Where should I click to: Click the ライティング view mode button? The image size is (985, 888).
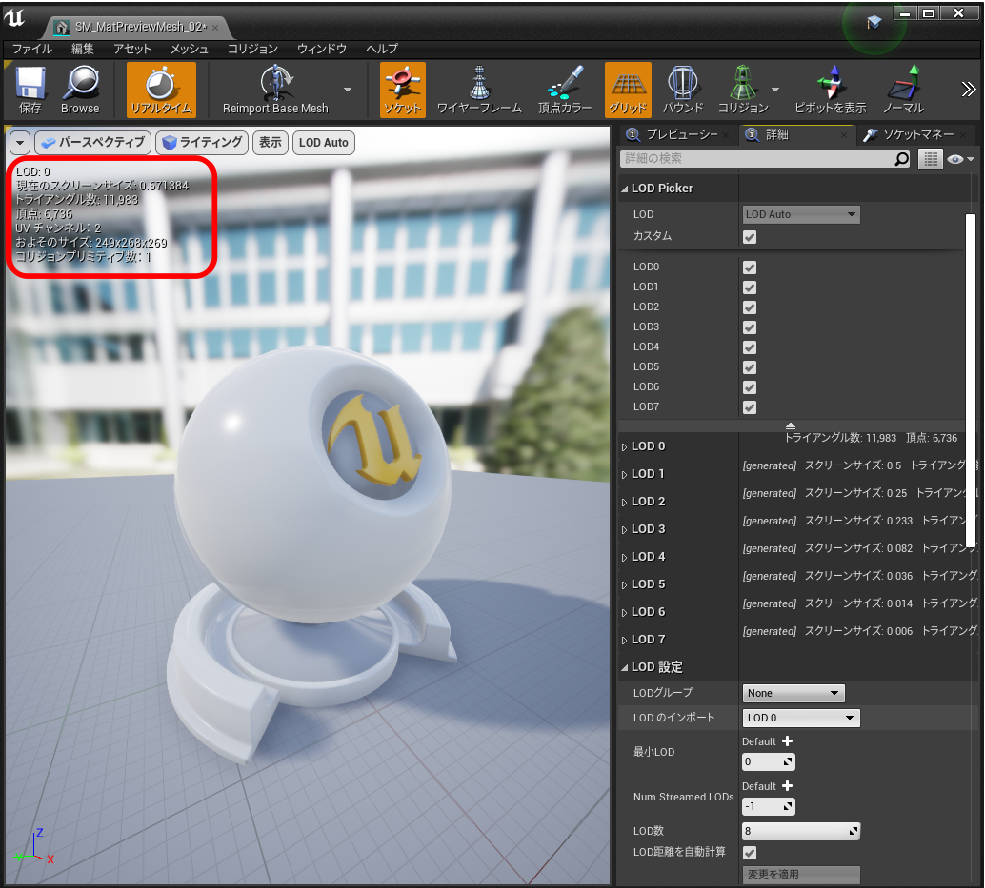[202, 143]
